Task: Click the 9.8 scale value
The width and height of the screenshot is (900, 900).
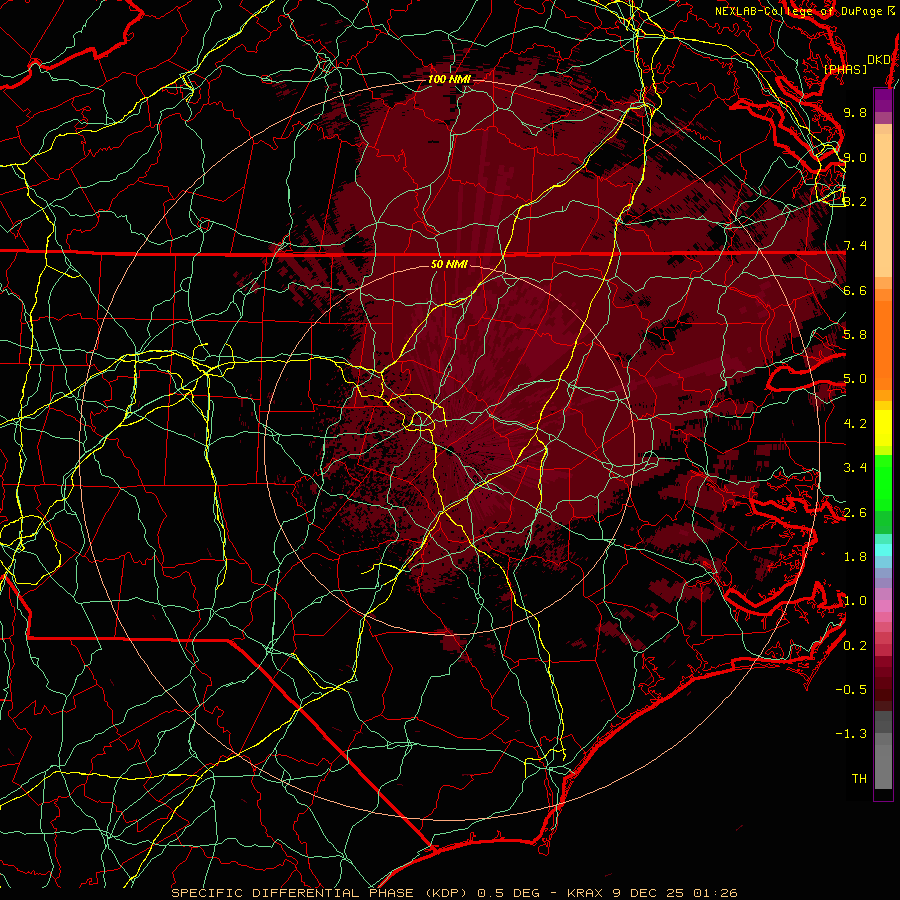Action: (855, 112)
